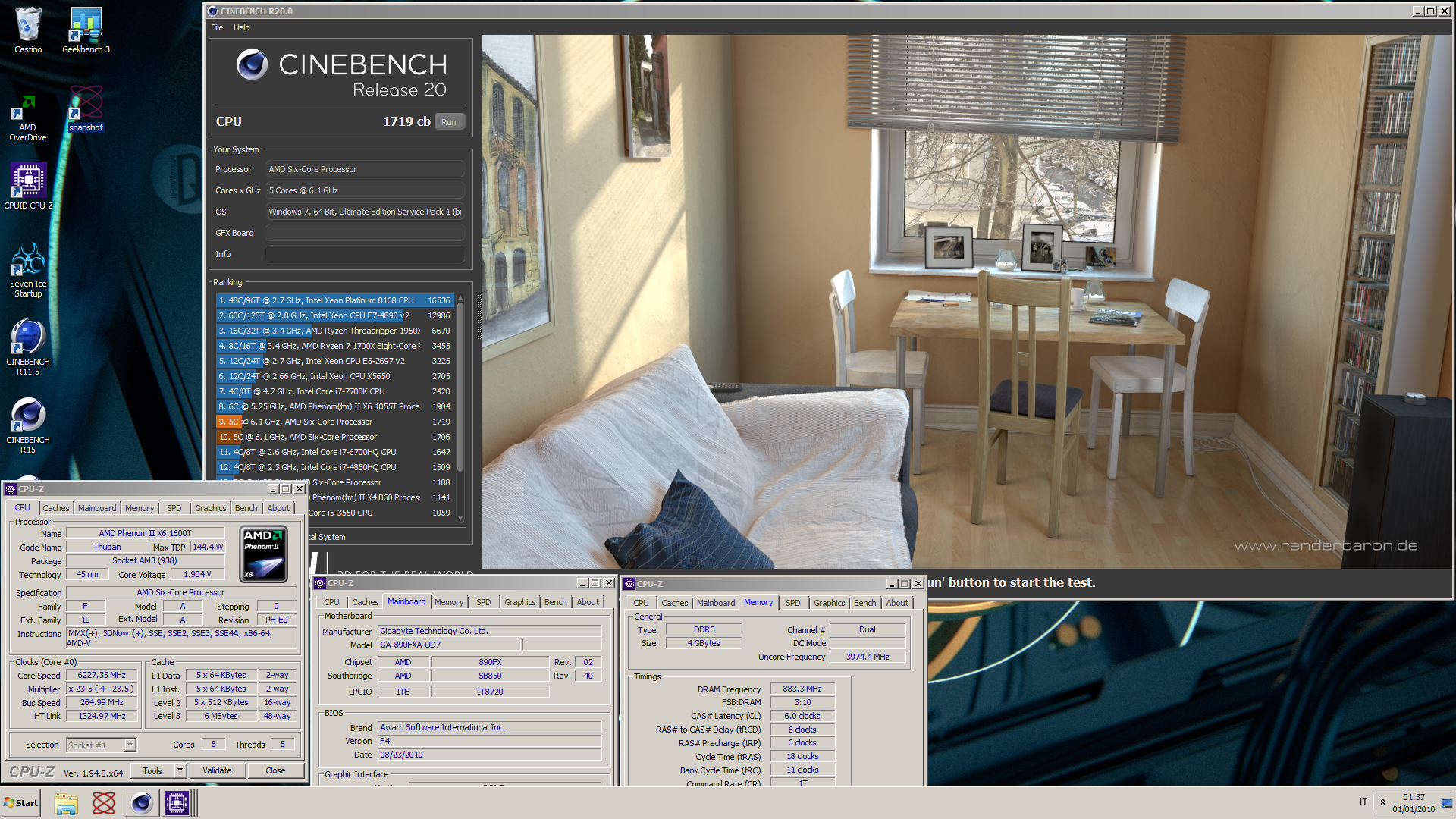Switch to Caches tab in left CPU-Z window
The width and height of the screenshot is (1456, 819).
(x=55, y=508)
